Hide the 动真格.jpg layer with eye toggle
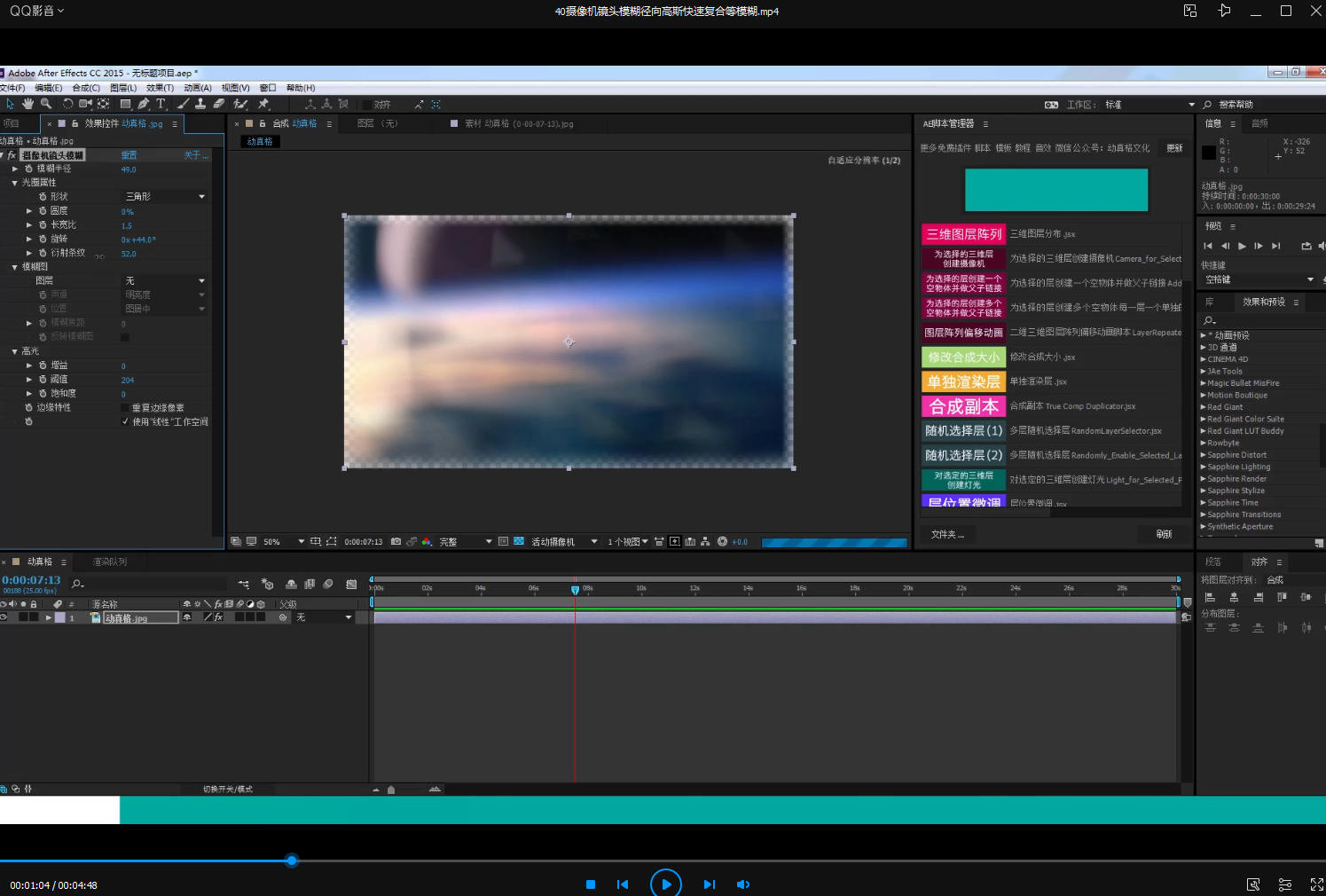1326x896 pixels. coord(4,617)
